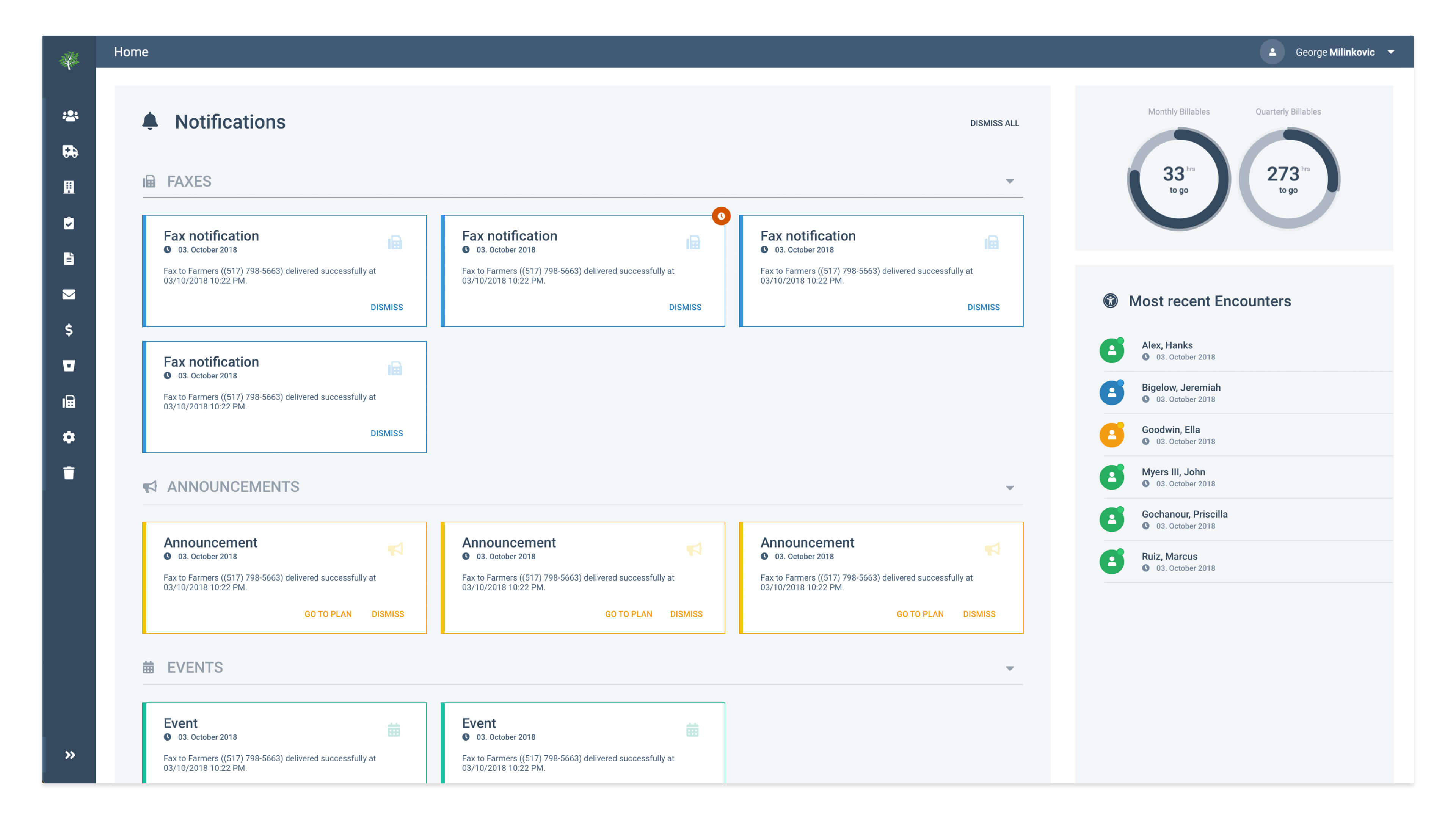Open the user menu dropdown arrow
1456x819 pixels.
1391,52
